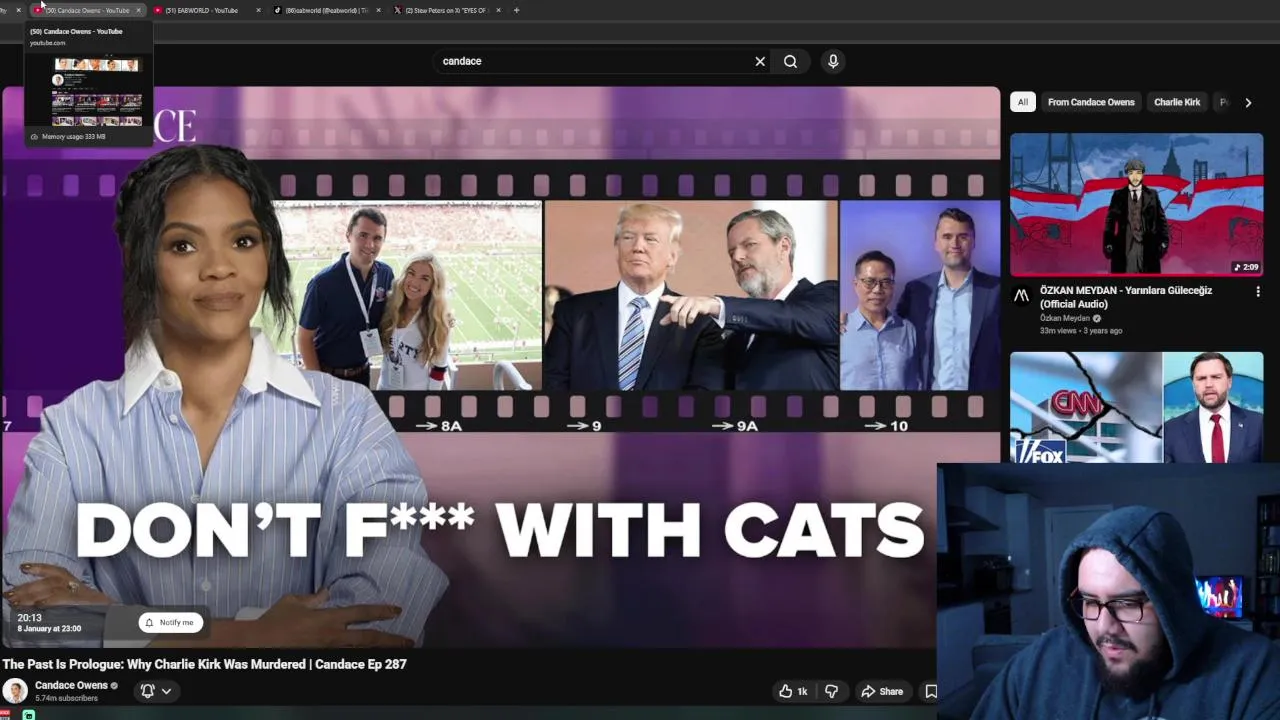1280x720 pixels.
Task: Toggle the subscription notification bell
Action: coord(147,690)
